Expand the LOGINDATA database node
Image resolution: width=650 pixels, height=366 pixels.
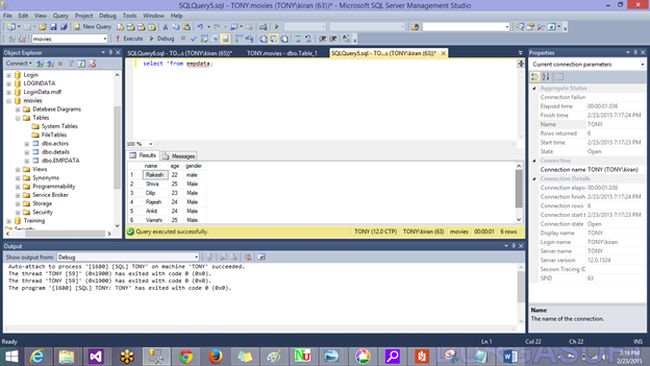pyautogui.click(x=9, y=83)
